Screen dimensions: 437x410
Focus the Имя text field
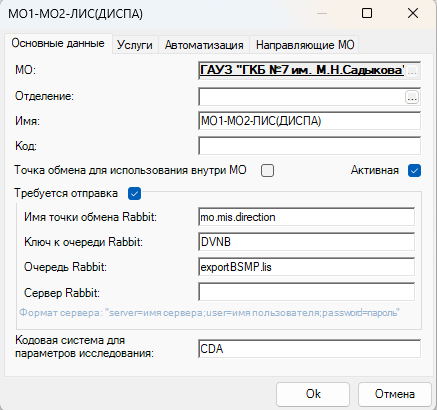309,121
